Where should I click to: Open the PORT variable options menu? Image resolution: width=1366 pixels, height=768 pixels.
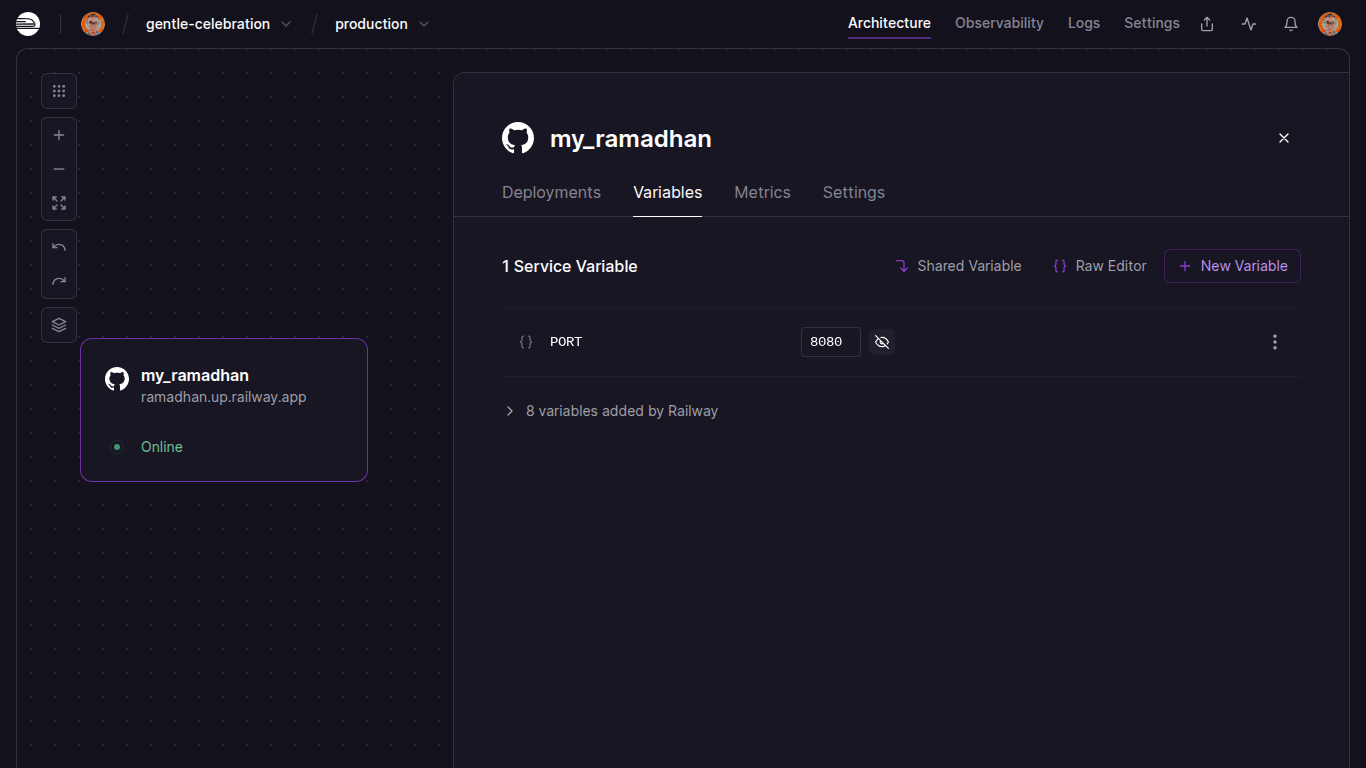(1274, 342)
